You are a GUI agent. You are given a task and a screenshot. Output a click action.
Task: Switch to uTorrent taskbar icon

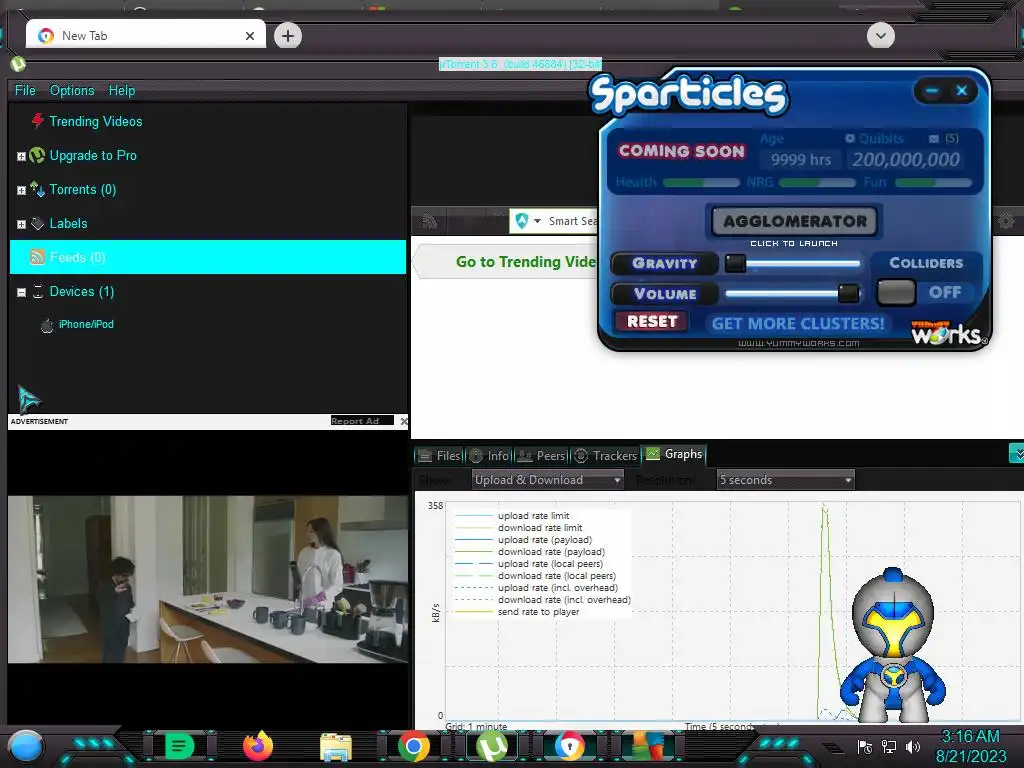(x=492, y=746)
